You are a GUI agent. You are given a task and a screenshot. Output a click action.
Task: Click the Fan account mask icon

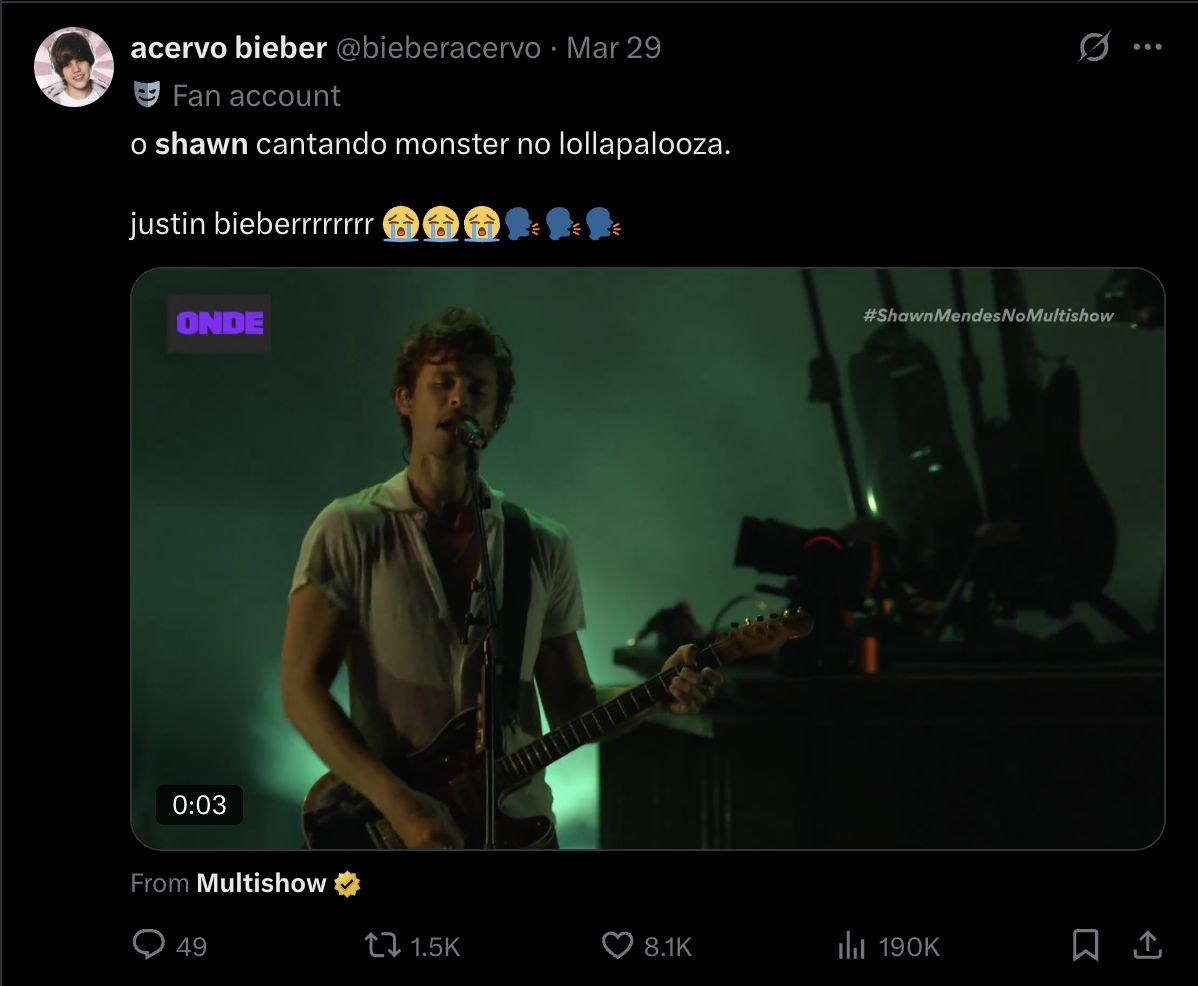coord(147,95)
